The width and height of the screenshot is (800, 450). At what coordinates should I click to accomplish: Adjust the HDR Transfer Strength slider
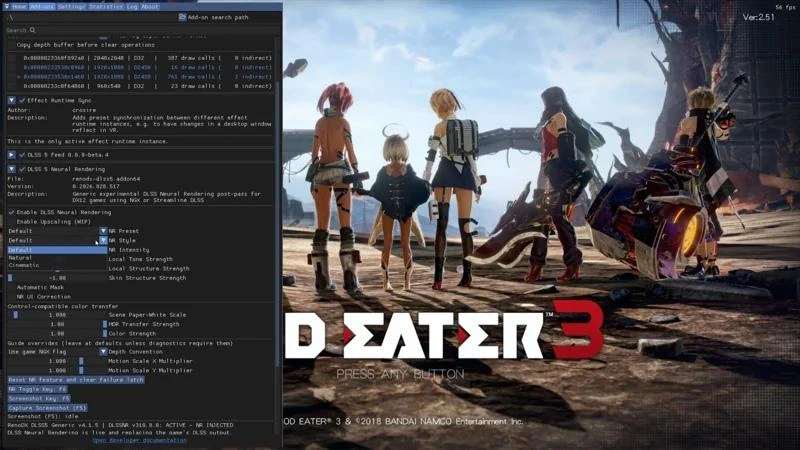pos(57,324)
